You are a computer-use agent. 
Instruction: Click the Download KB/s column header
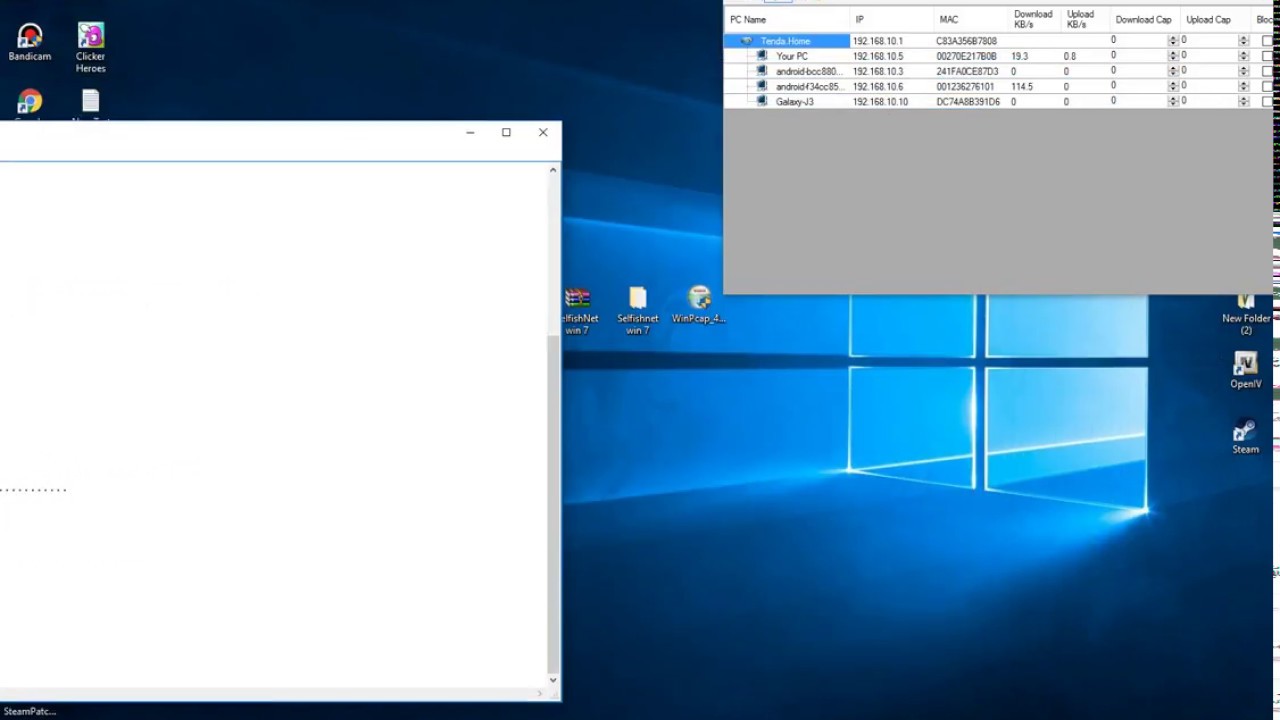[x=1033, y=19]
